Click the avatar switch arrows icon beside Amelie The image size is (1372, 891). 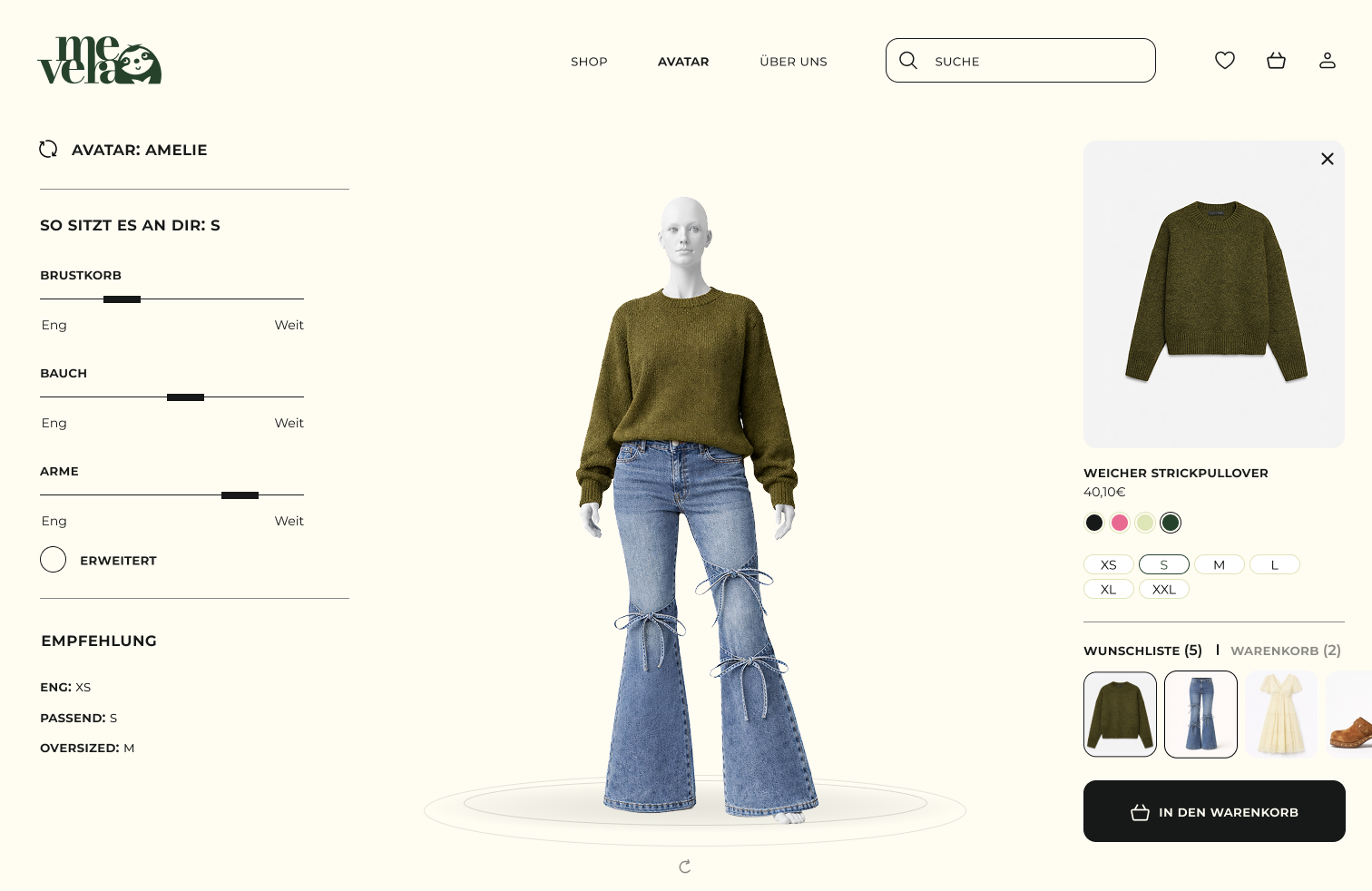[x=48, y=149]
